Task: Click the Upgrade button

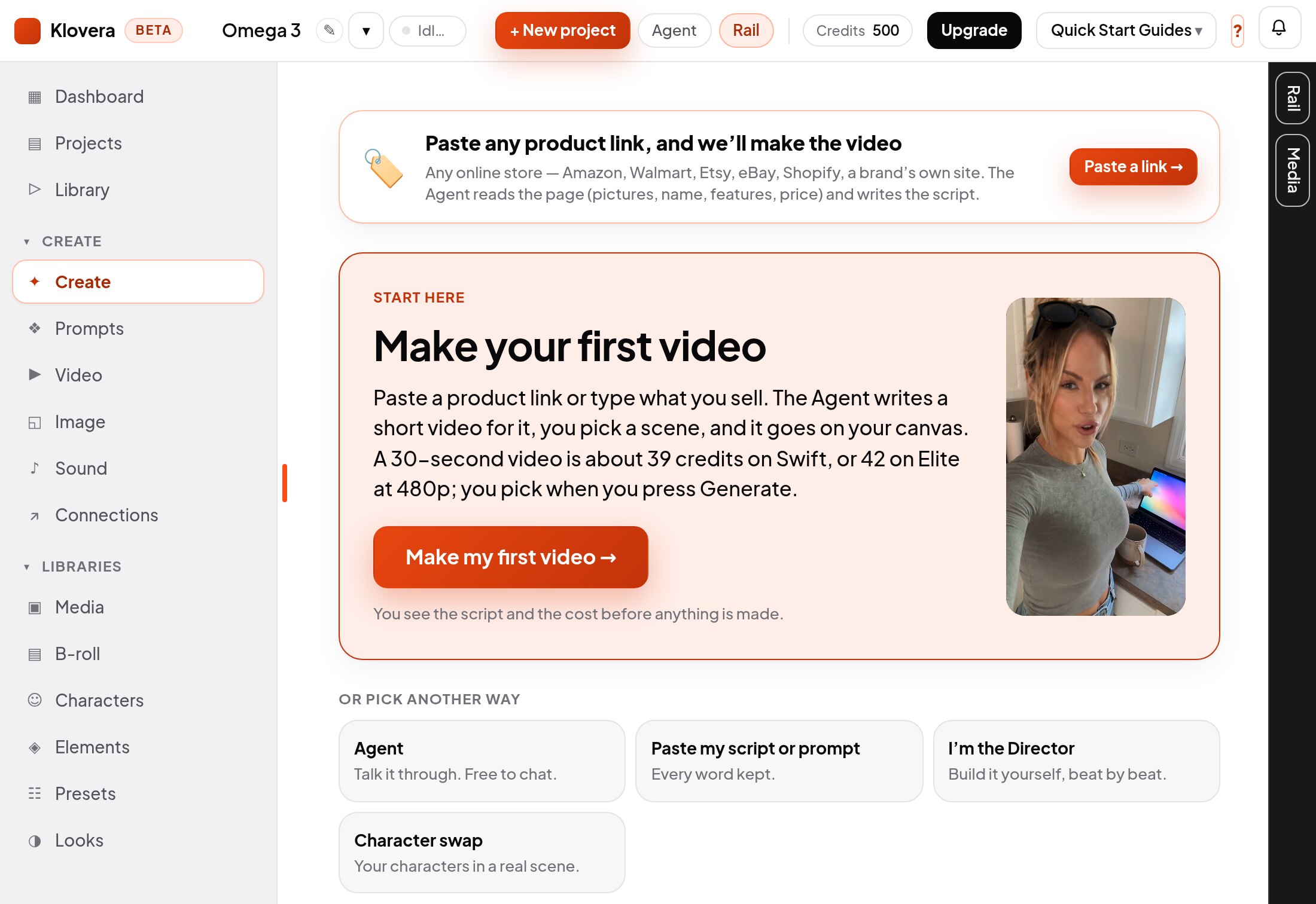Action: 974,30
